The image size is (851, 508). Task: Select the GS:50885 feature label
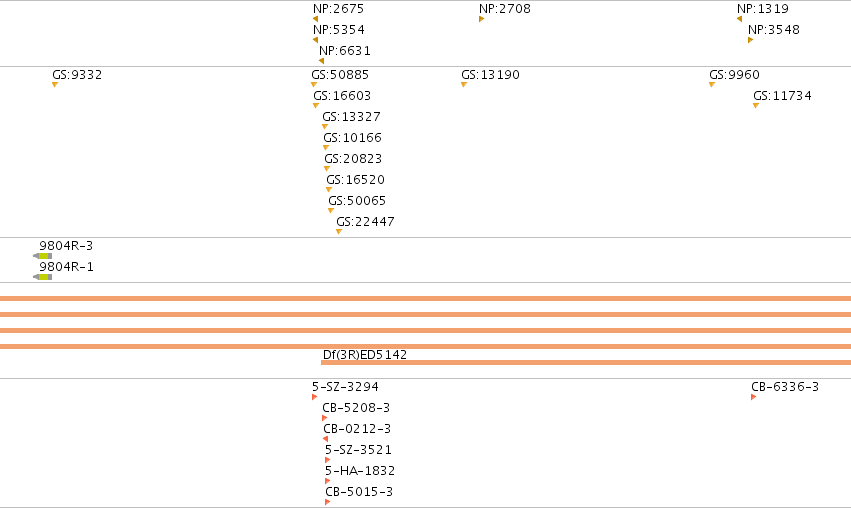click(340, 75)
